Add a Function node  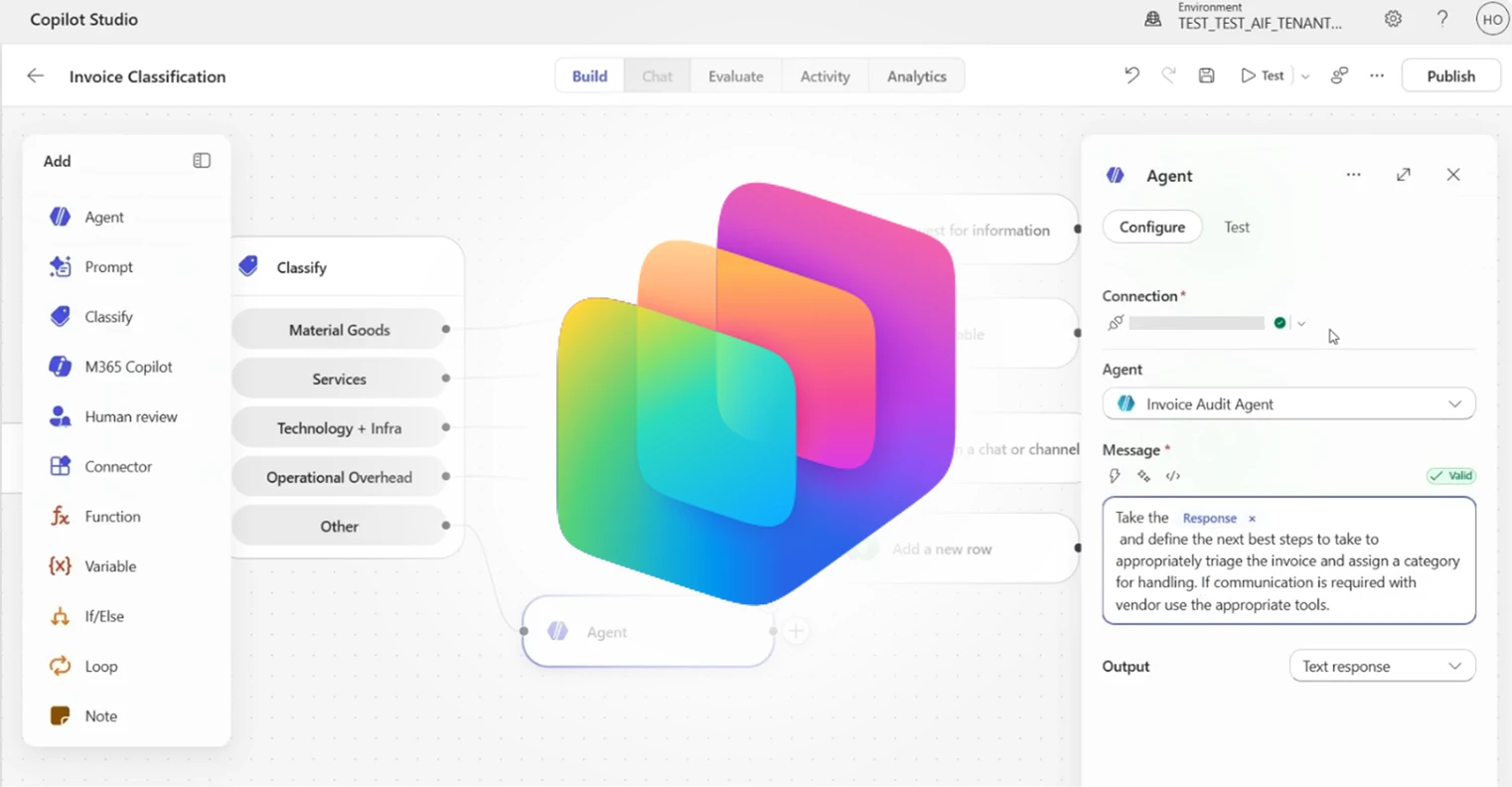tap(94, 516)
